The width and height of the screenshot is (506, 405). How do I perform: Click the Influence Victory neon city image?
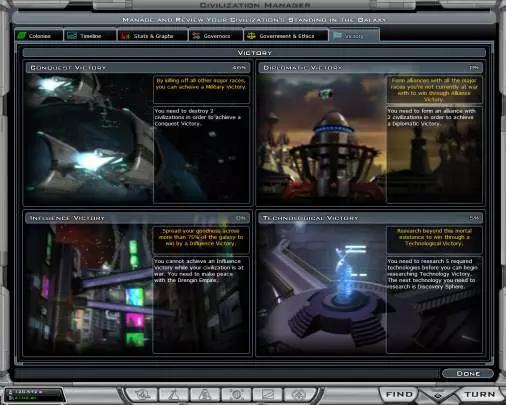tap(88, 289)
